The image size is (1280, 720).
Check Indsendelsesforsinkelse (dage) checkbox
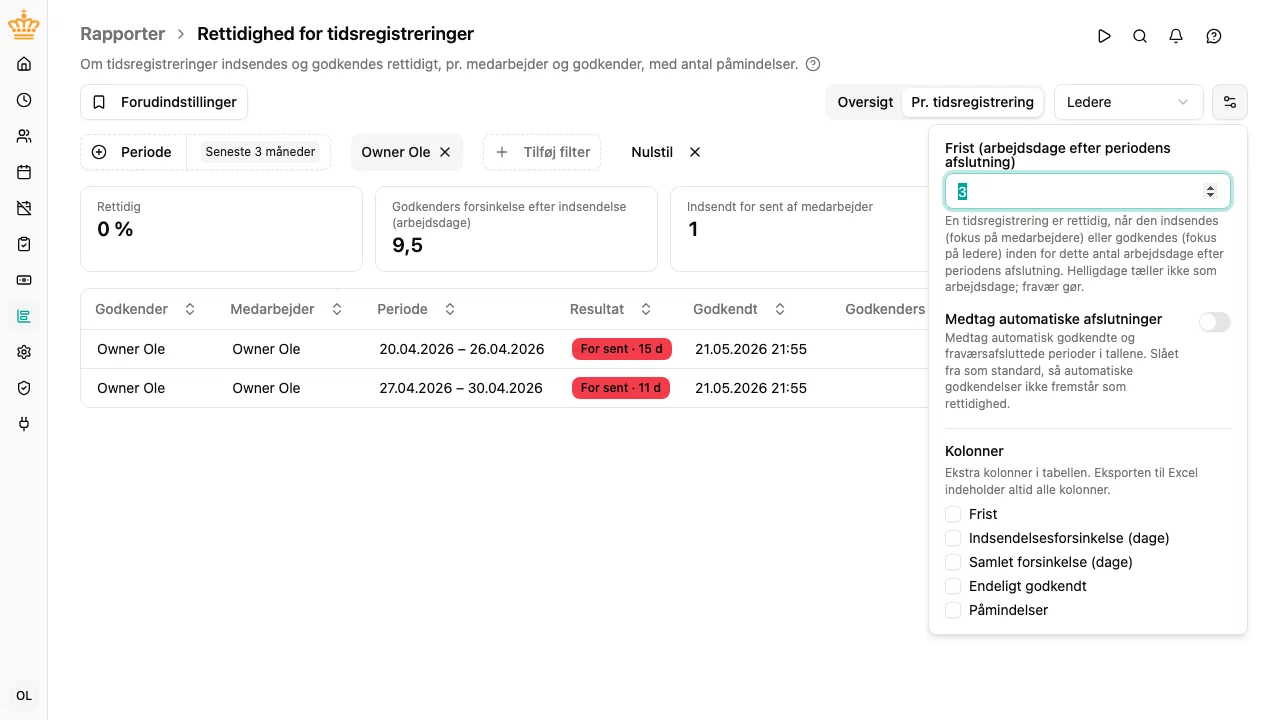click(953, 538)
